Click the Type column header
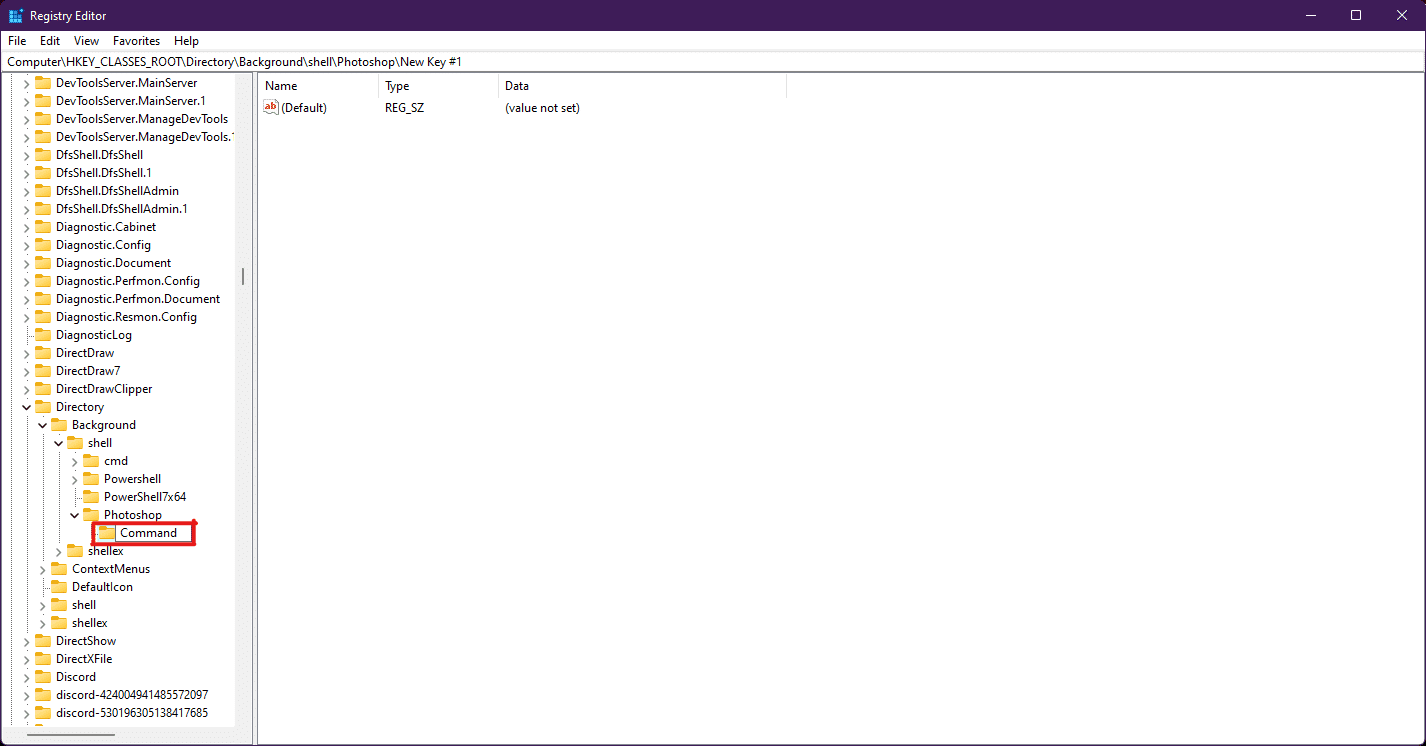 point(397,85)
